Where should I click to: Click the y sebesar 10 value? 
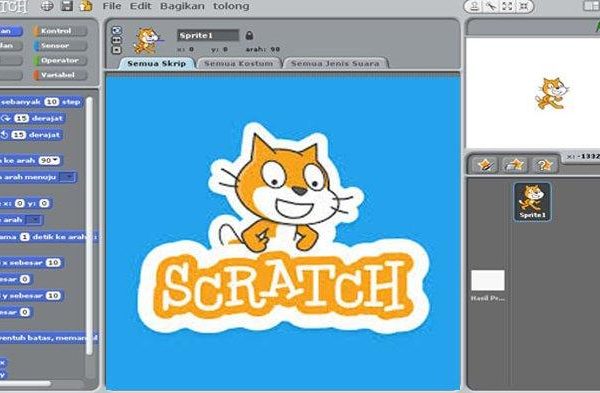point(53,295)
